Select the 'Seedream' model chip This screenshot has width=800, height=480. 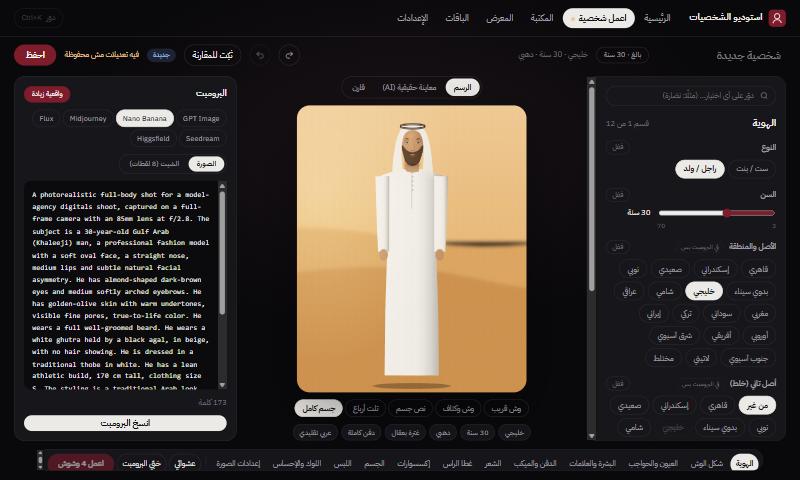tap(203, 139)
